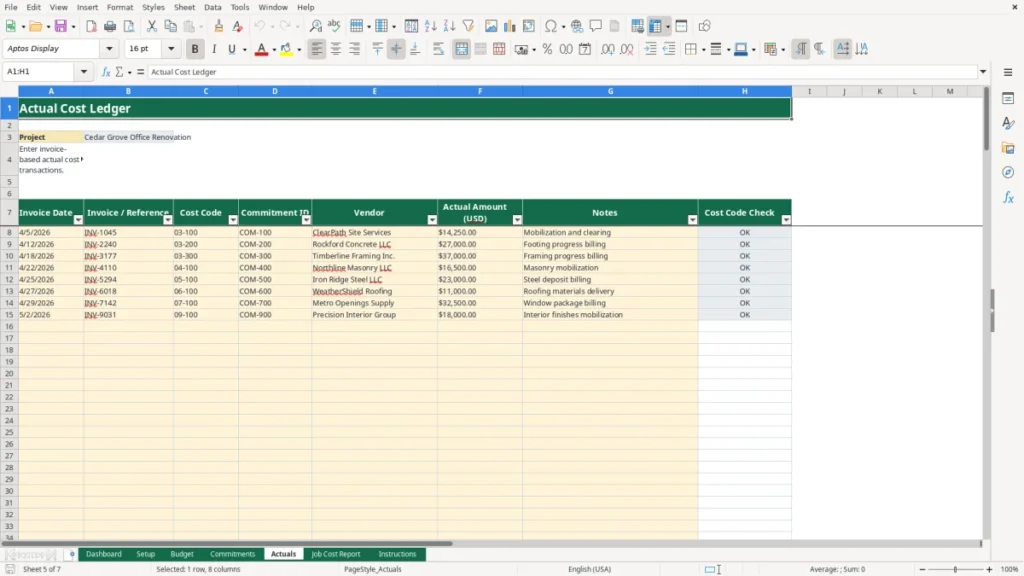The height and width of the screenshot is (576, 1024).
Task: Toggle Merge and Center Cells
Action: point(461,49)
